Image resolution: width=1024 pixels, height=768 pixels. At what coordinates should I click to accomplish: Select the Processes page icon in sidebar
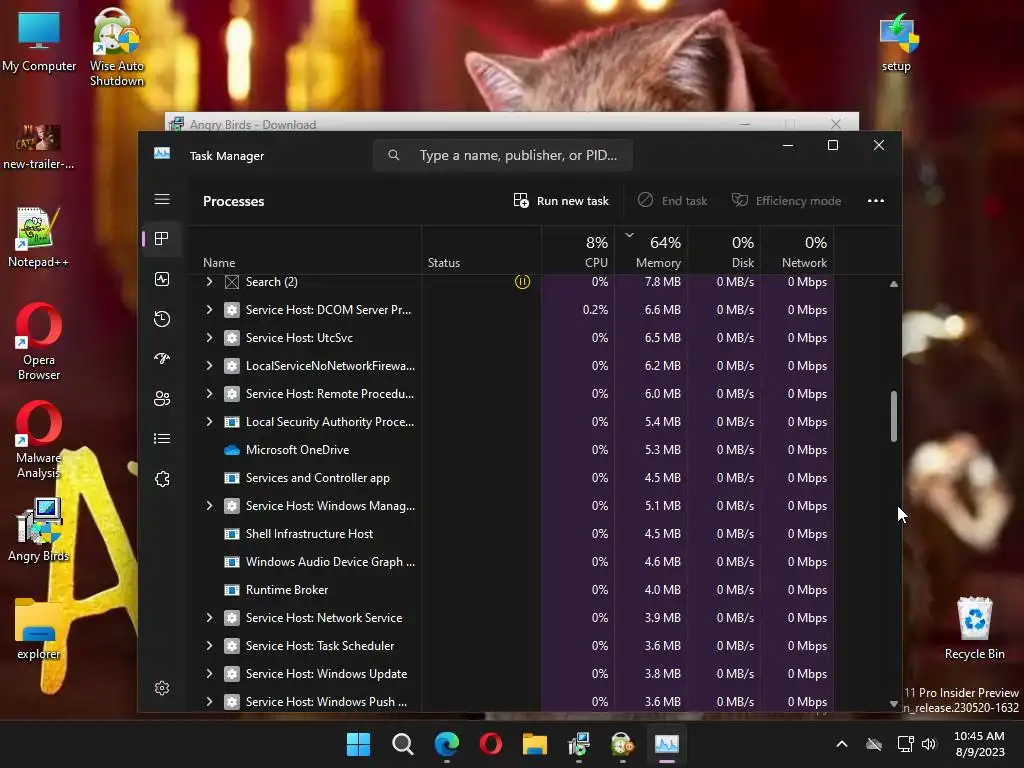162,239
